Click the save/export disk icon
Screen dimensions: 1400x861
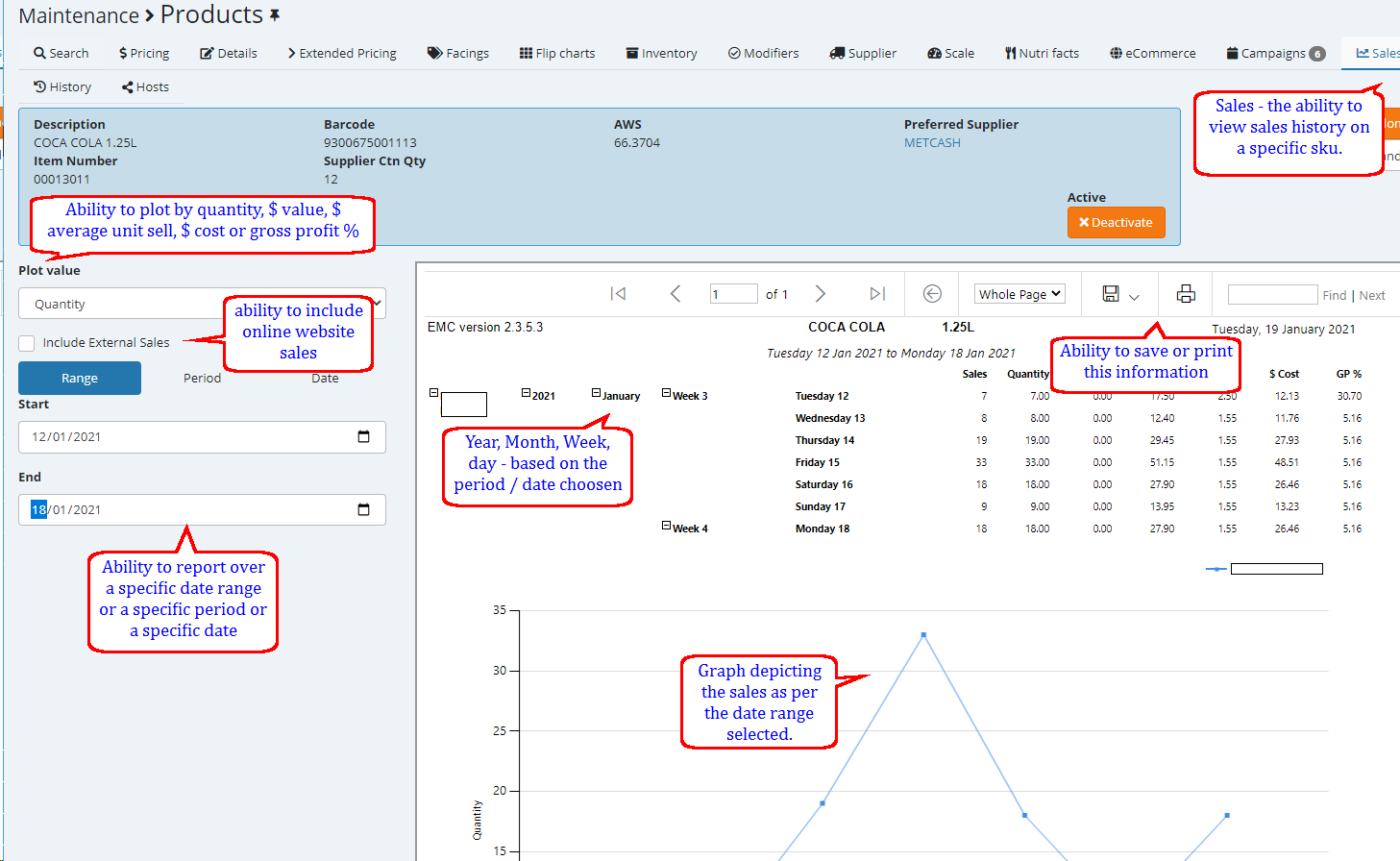(1111, 294)
